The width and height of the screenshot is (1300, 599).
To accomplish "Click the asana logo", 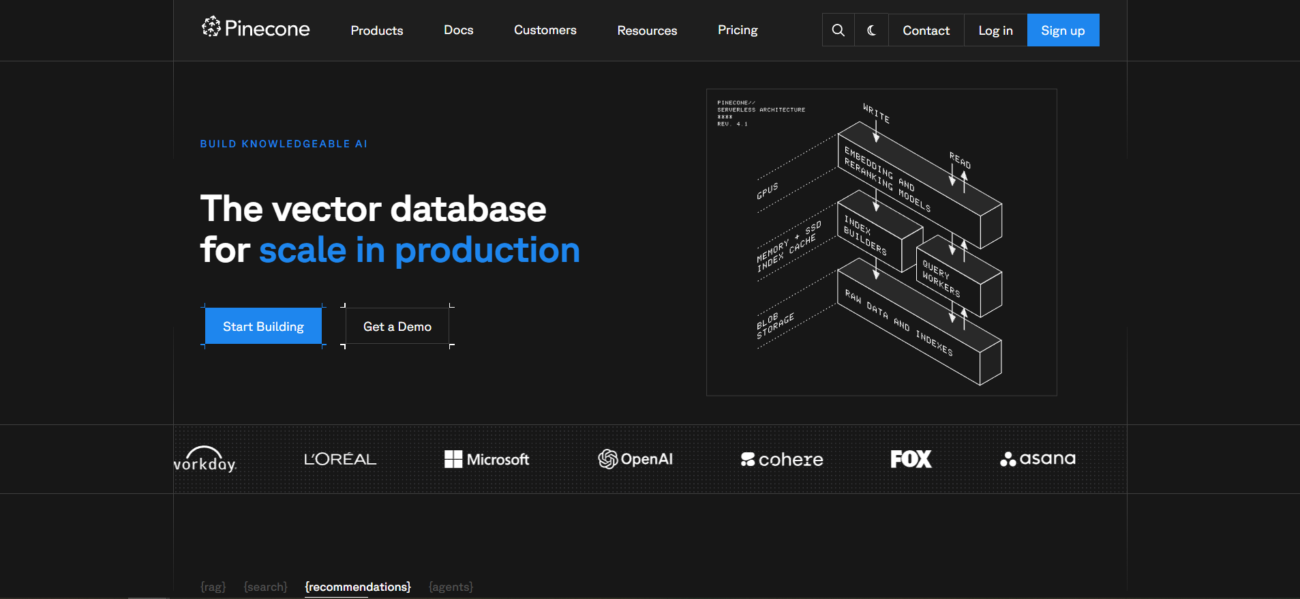I will 1037,459.
